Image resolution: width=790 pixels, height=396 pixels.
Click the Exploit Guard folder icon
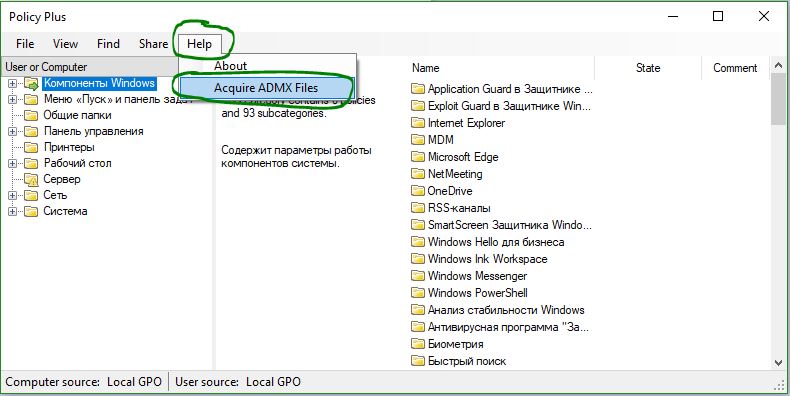(x=418, y=106)
